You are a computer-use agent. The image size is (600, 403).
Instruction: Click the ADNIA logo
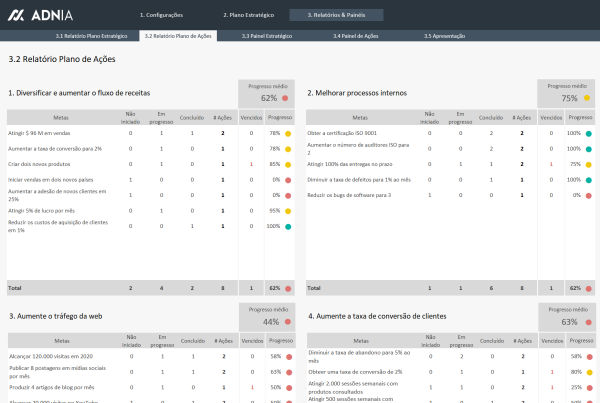(42, 15)
